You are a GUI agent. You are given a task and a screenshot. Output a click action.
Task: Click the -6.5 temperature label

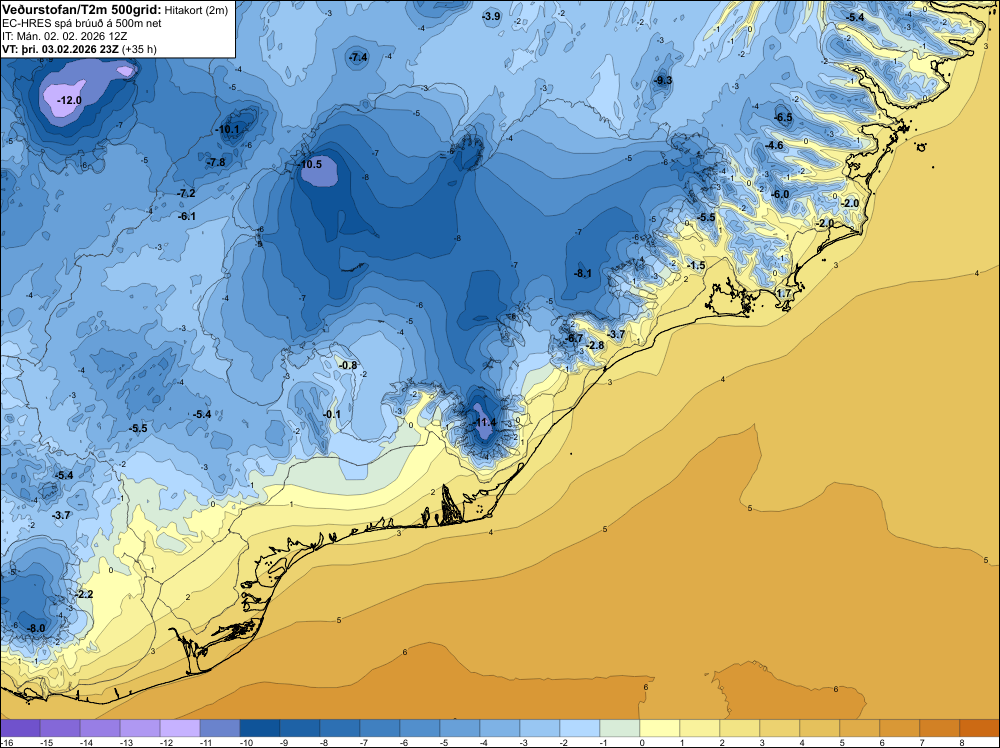[x=783, y=117]
